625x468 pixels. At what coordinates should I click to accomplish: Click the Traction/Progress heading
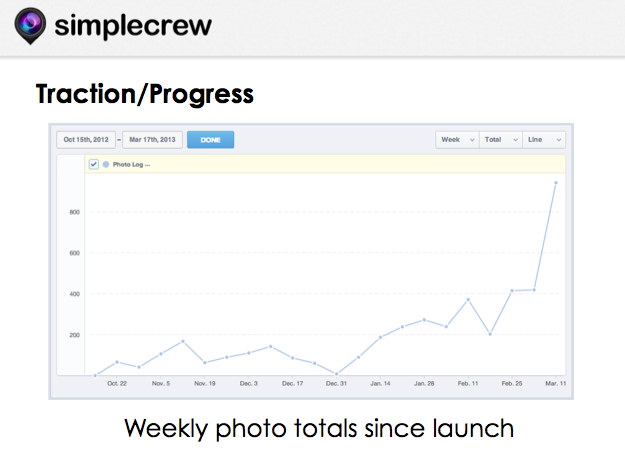[145, 94]
